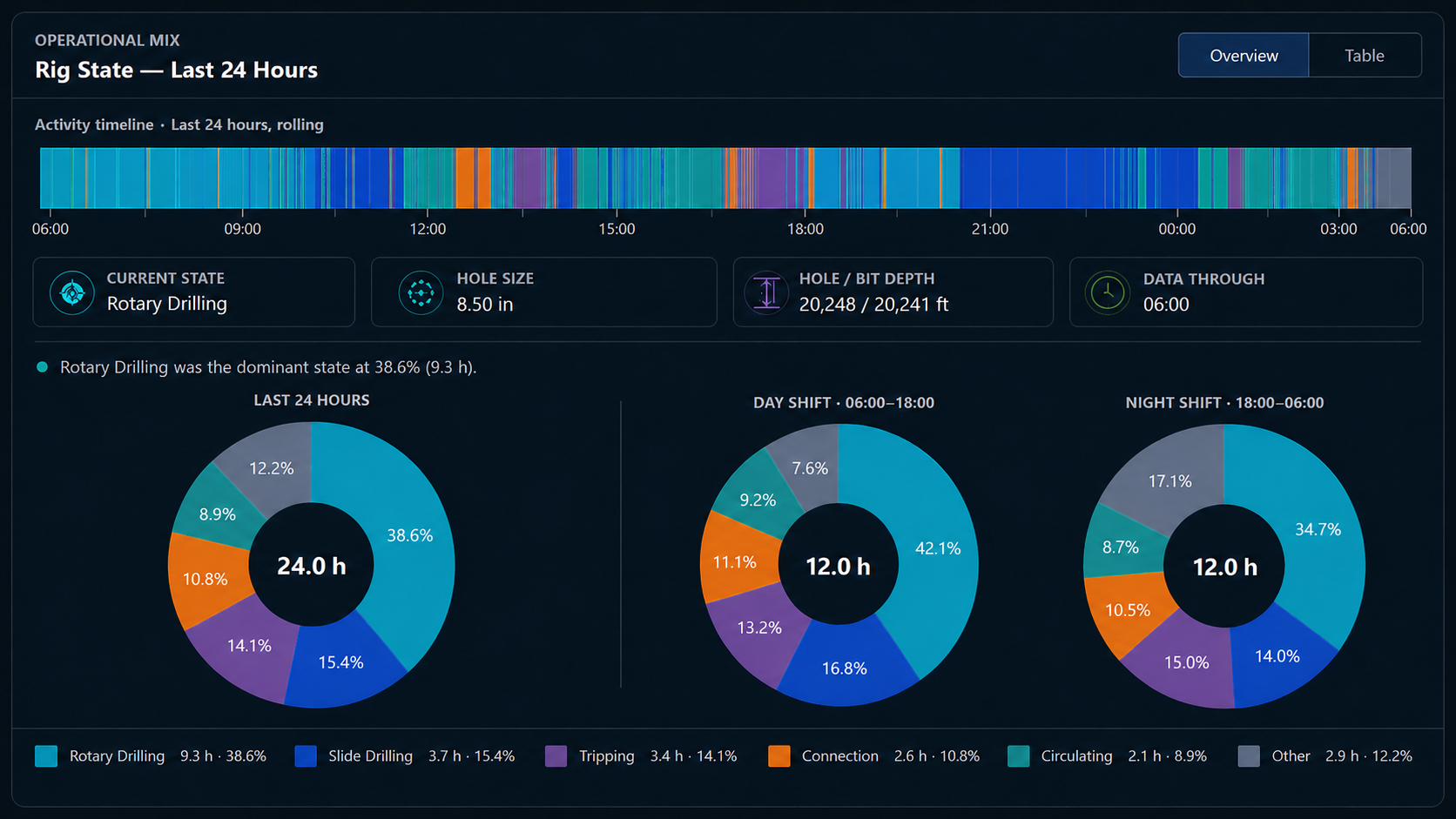
Task: Click the NIGHT SHIFT · 18:00–06:00 heading
Action: pyautogui.click(x=1224, y=403)
